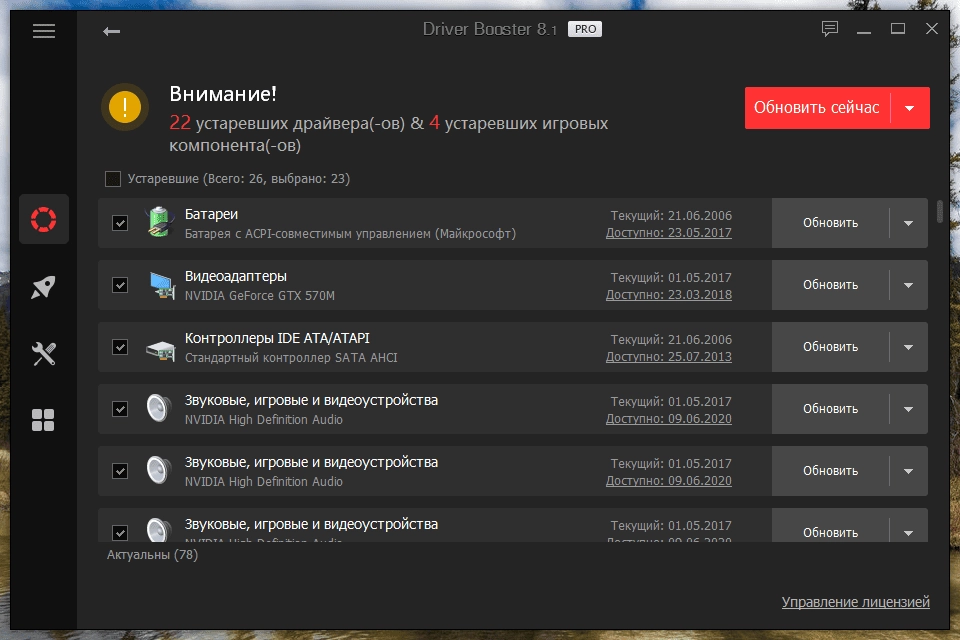Screen dimensions: 960x640
Task: Uncheck first NVIDIA High Definition Audio checkbox
Action: [120, 408]
